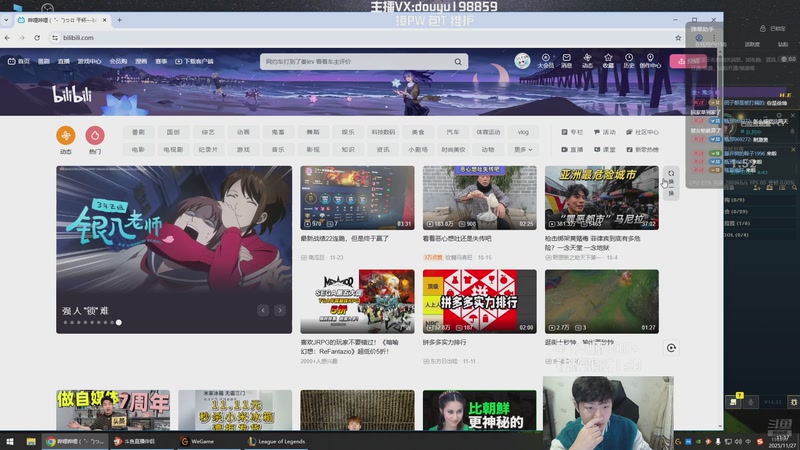Click the pink 投稿 upload button
The width and height of the screenshot is (800, 450).
(688, 61)
